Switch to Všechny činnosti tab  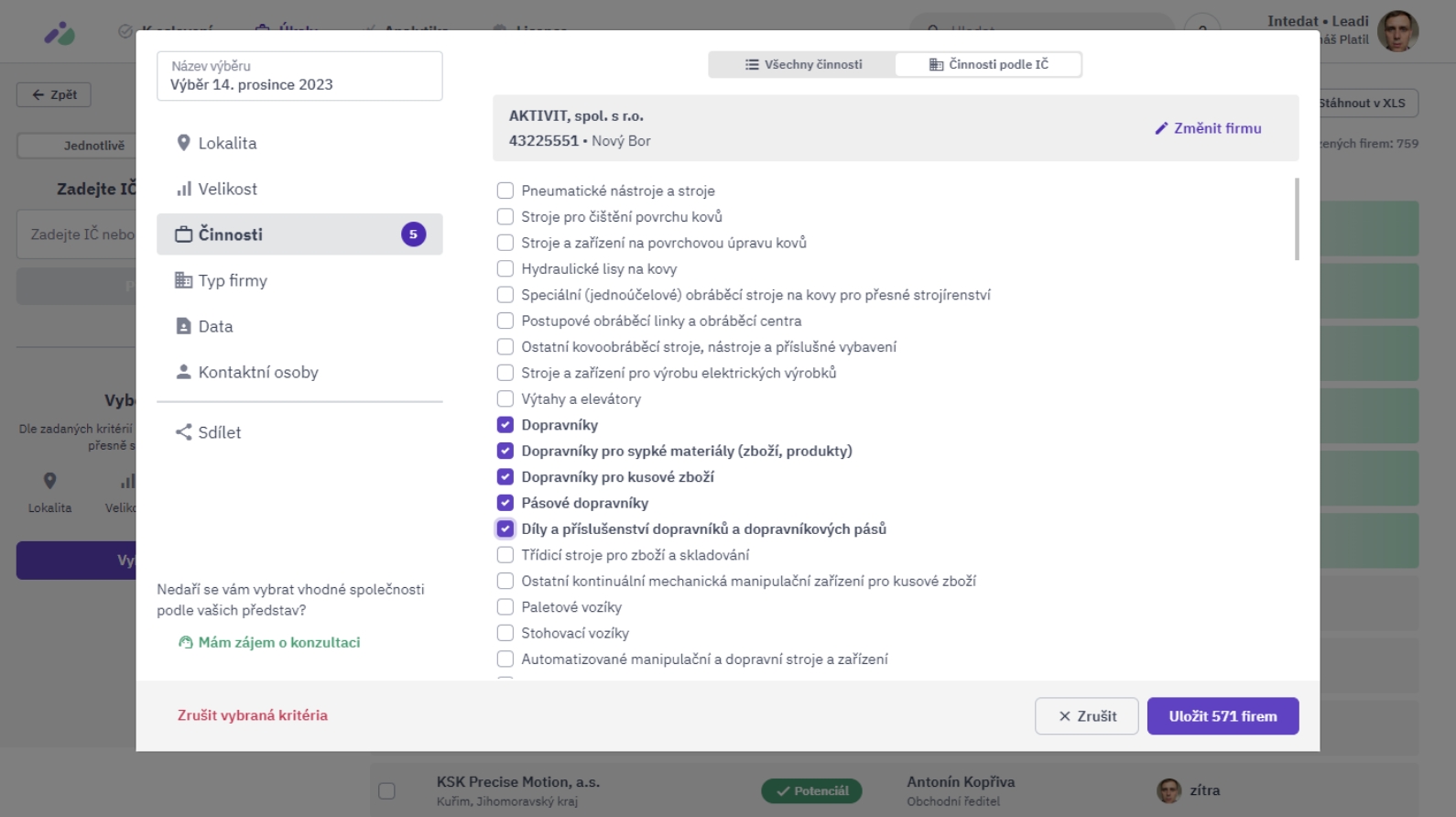[803, 64]
